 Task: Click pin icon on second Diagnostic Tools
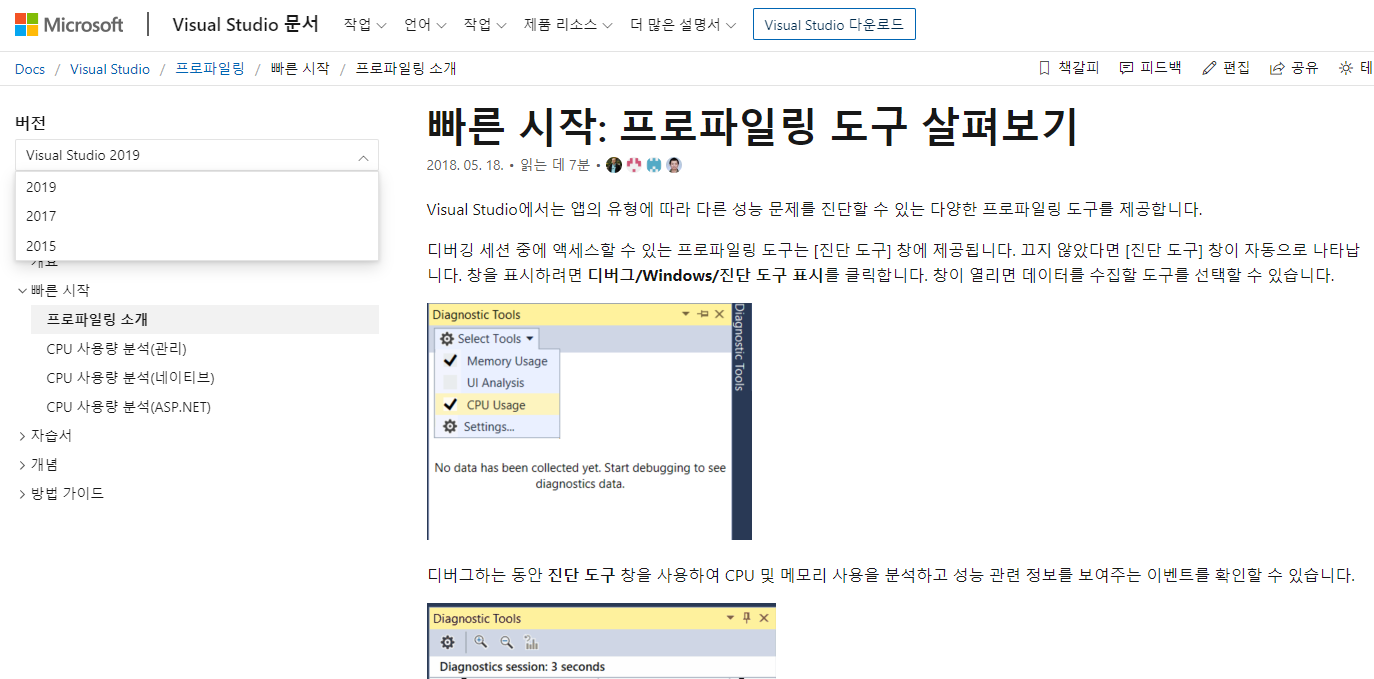coord(746,618)
